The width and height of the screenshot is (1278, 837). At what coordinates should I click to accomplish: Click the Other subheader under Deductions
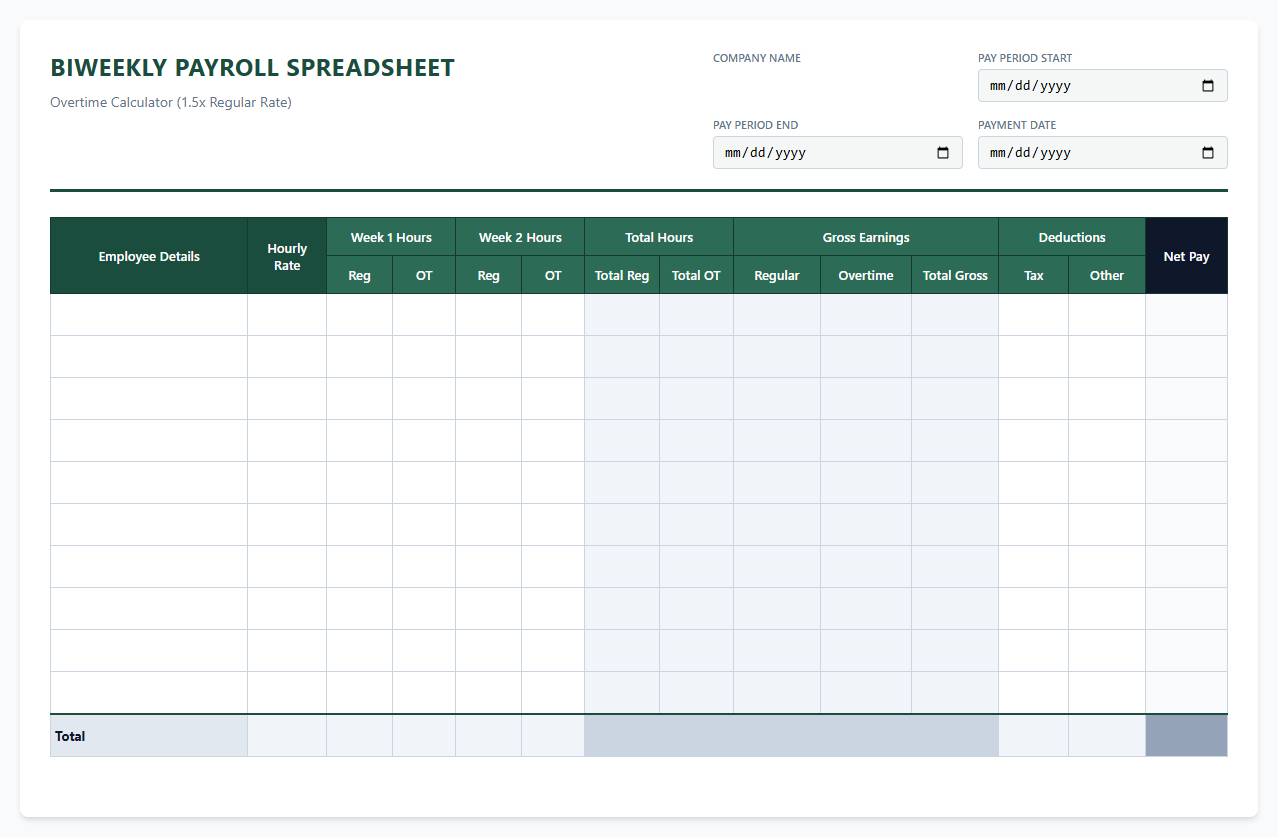click(1107, 275)
